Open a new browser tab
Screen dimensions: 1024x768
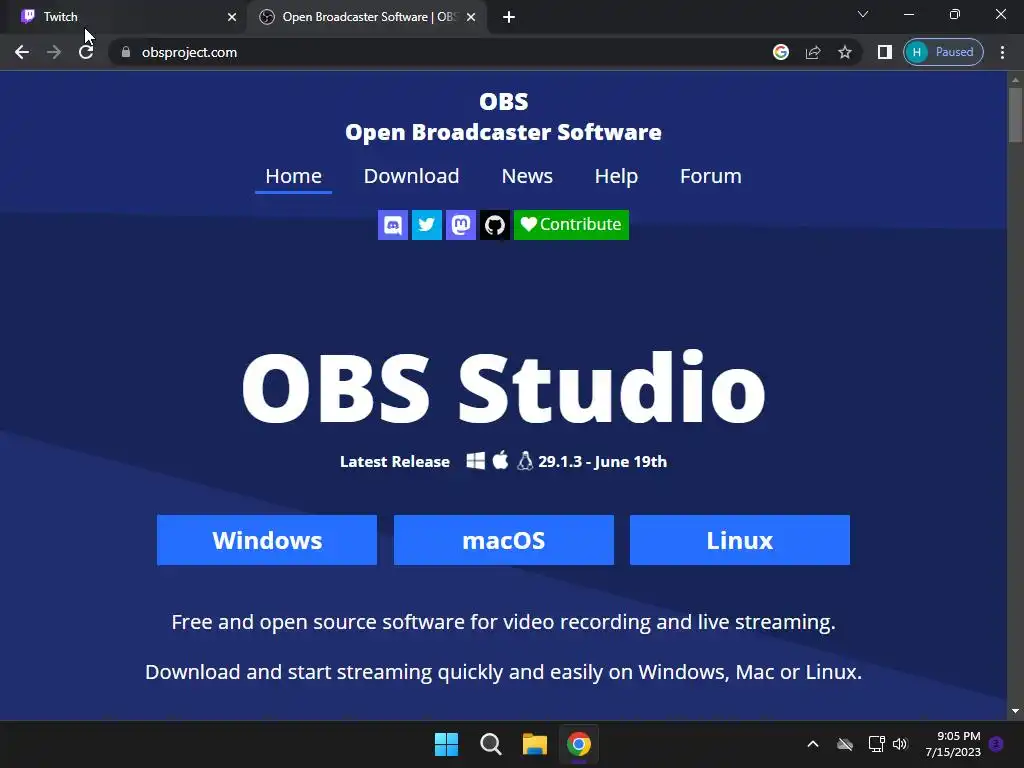point(509,17)
